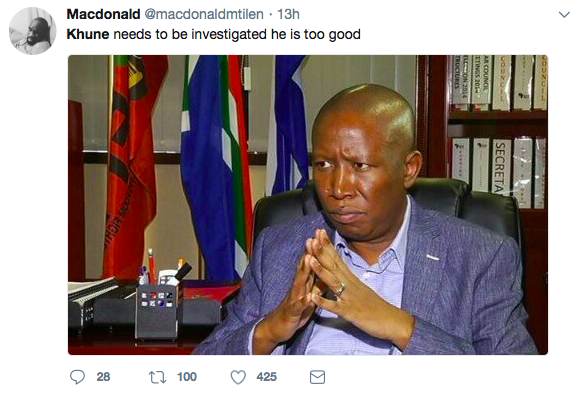The width and height of the screenshot is (583, 393).
Task: Click the reply count 28
Action: [x=103, y=377]
